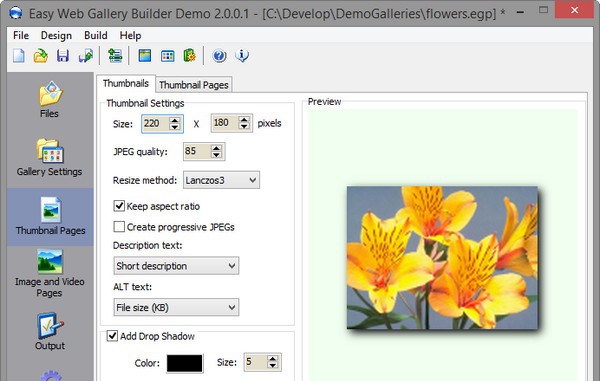Screen dimensions: 600x381
Task: Open help with the question mark icon
Action: coord(220,56)
